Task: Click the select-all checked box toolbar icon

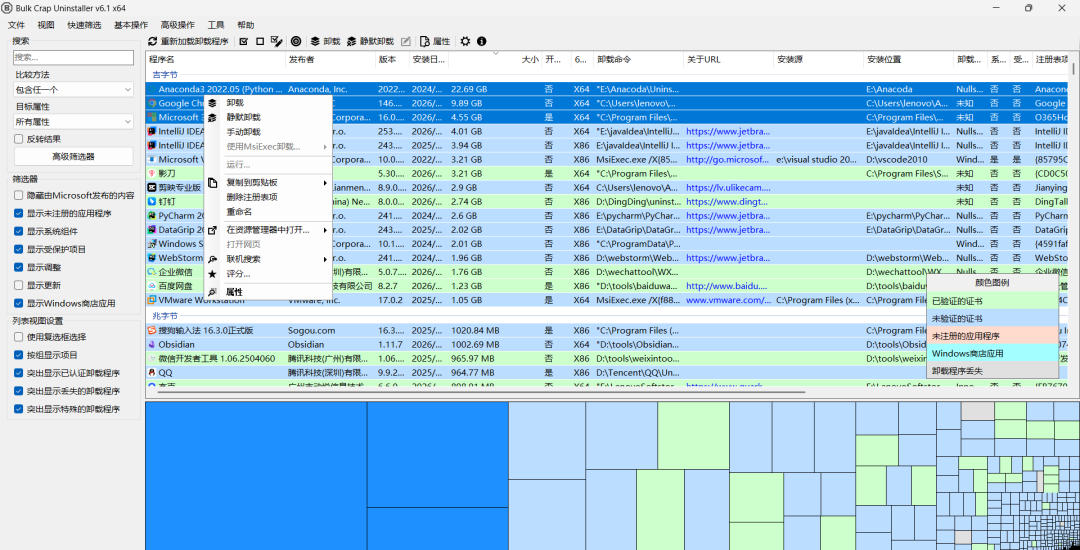Action: (x=244, y=41)
